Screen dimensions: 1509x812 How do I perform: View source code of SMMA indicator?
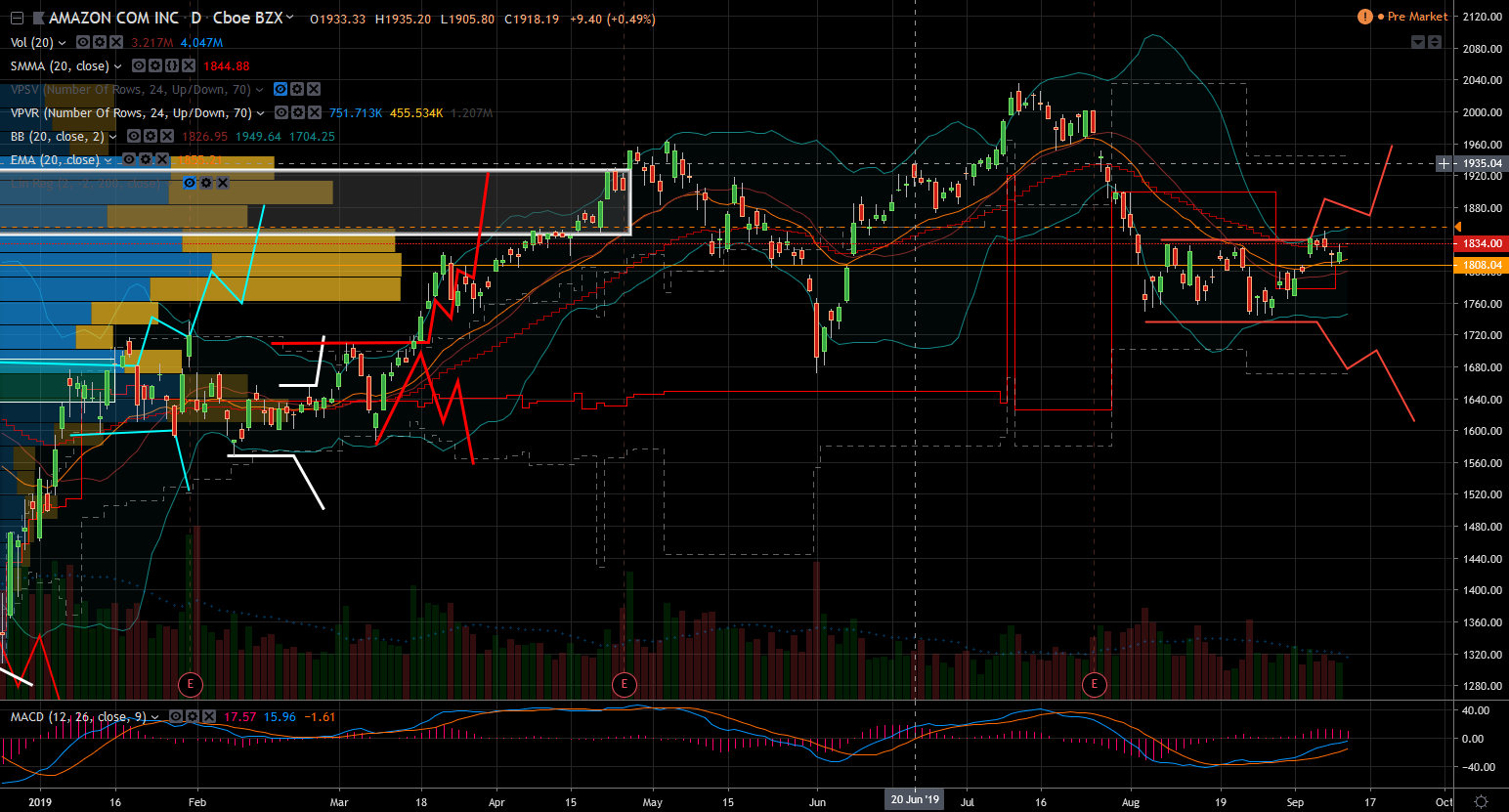pyautogui.click(x=172, y=66)
